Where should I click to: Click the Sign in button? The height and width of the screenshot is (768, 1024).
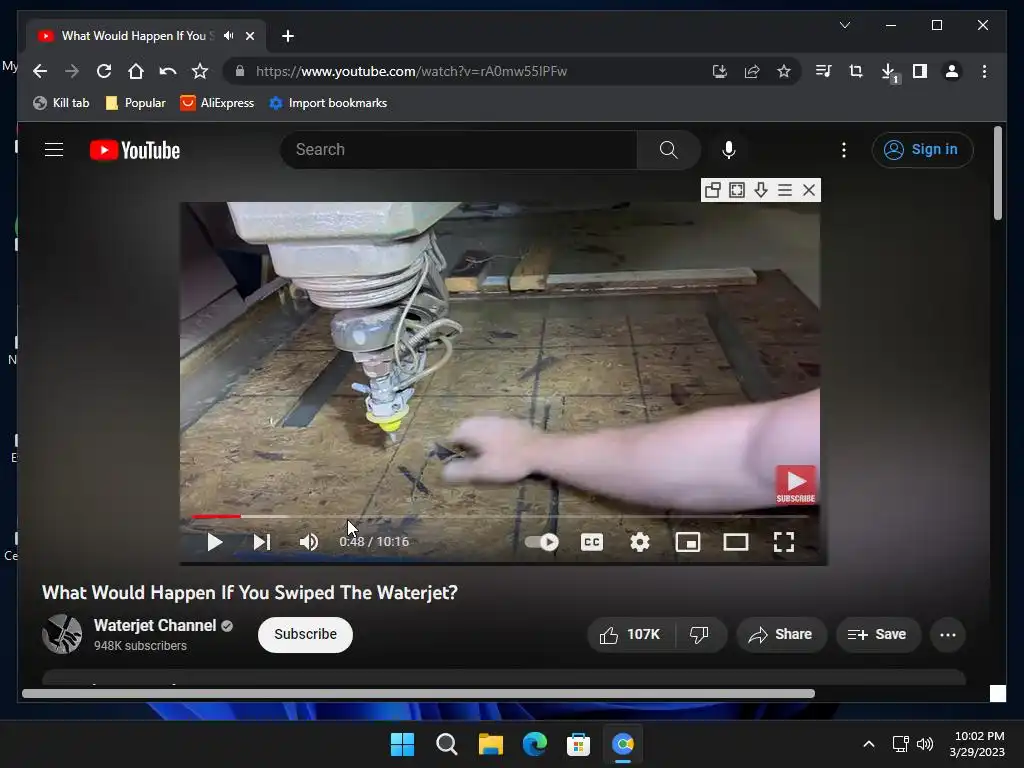click(922, 150)
